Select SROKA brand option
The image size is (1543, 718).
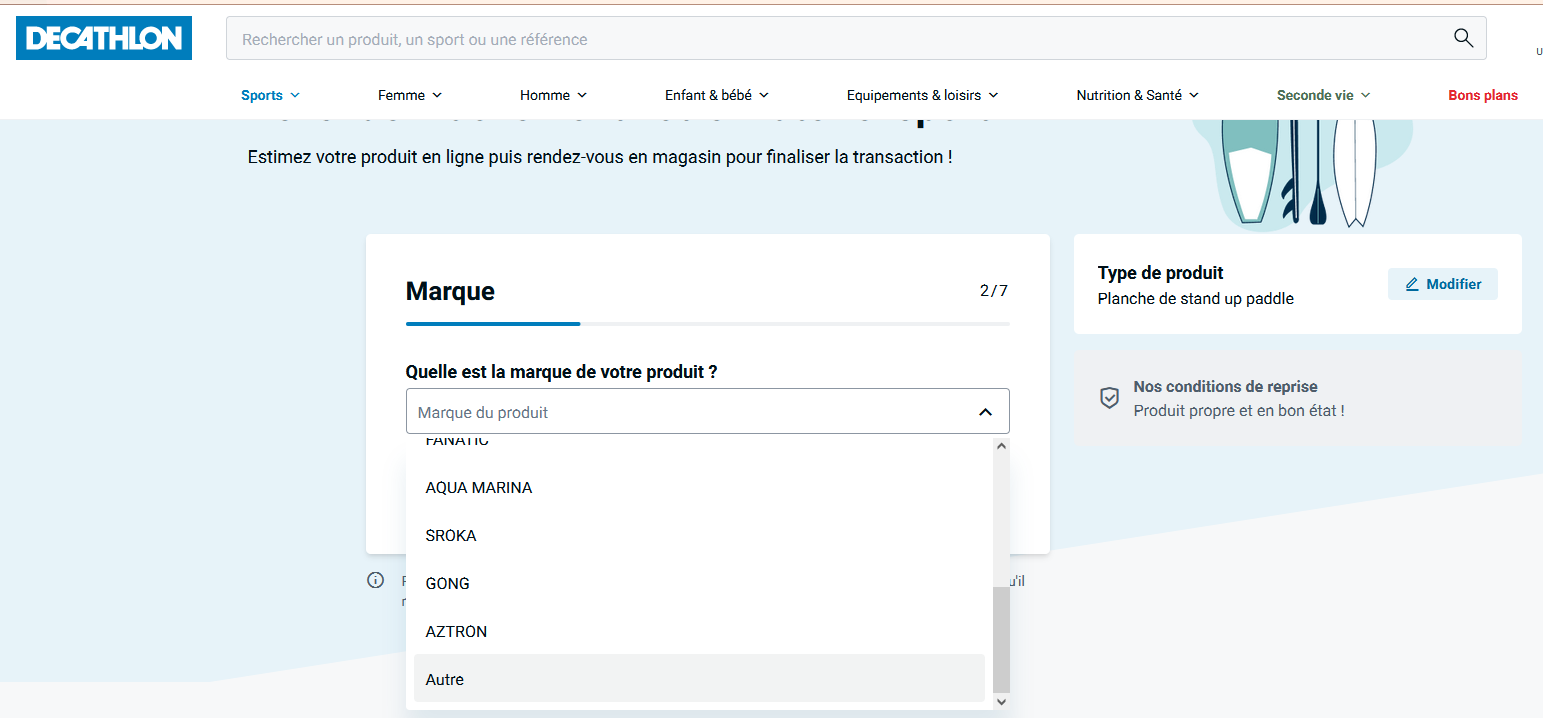[699, 536]
